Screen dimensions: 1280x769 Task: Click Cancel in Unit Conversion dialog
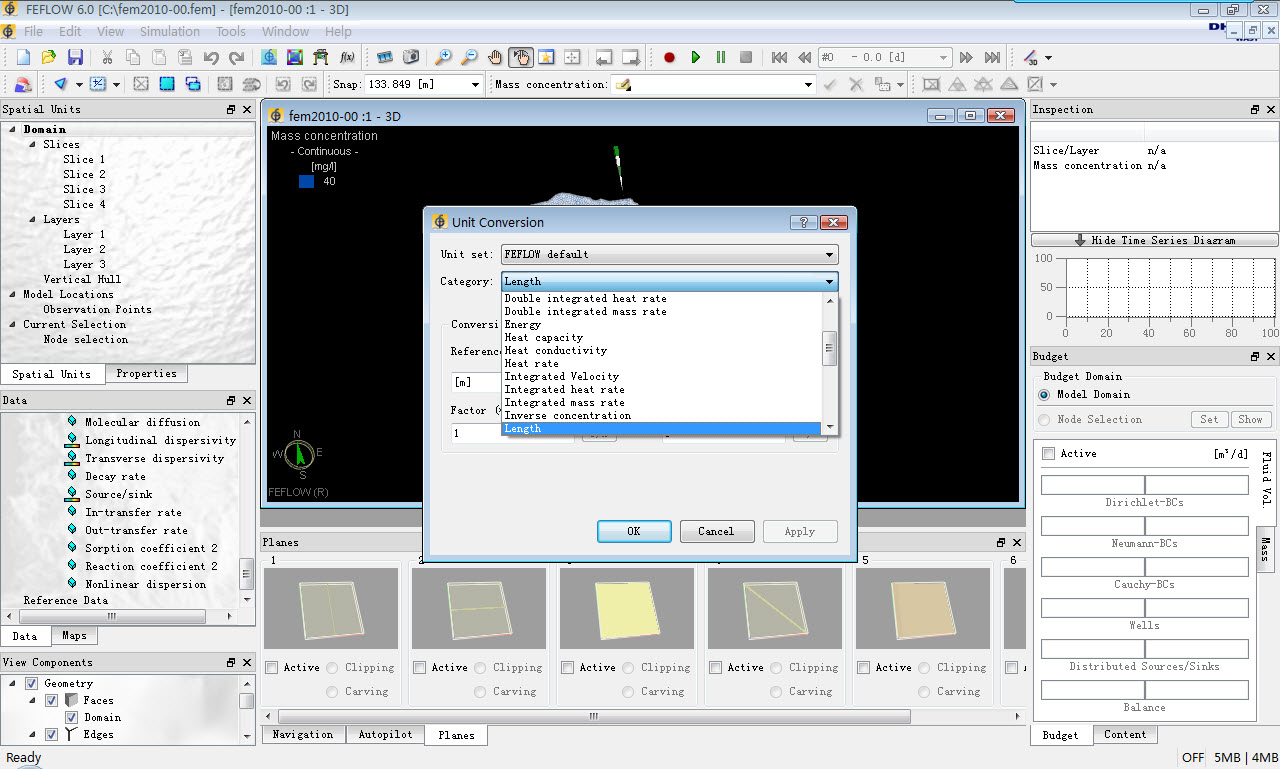coord(716,531)
